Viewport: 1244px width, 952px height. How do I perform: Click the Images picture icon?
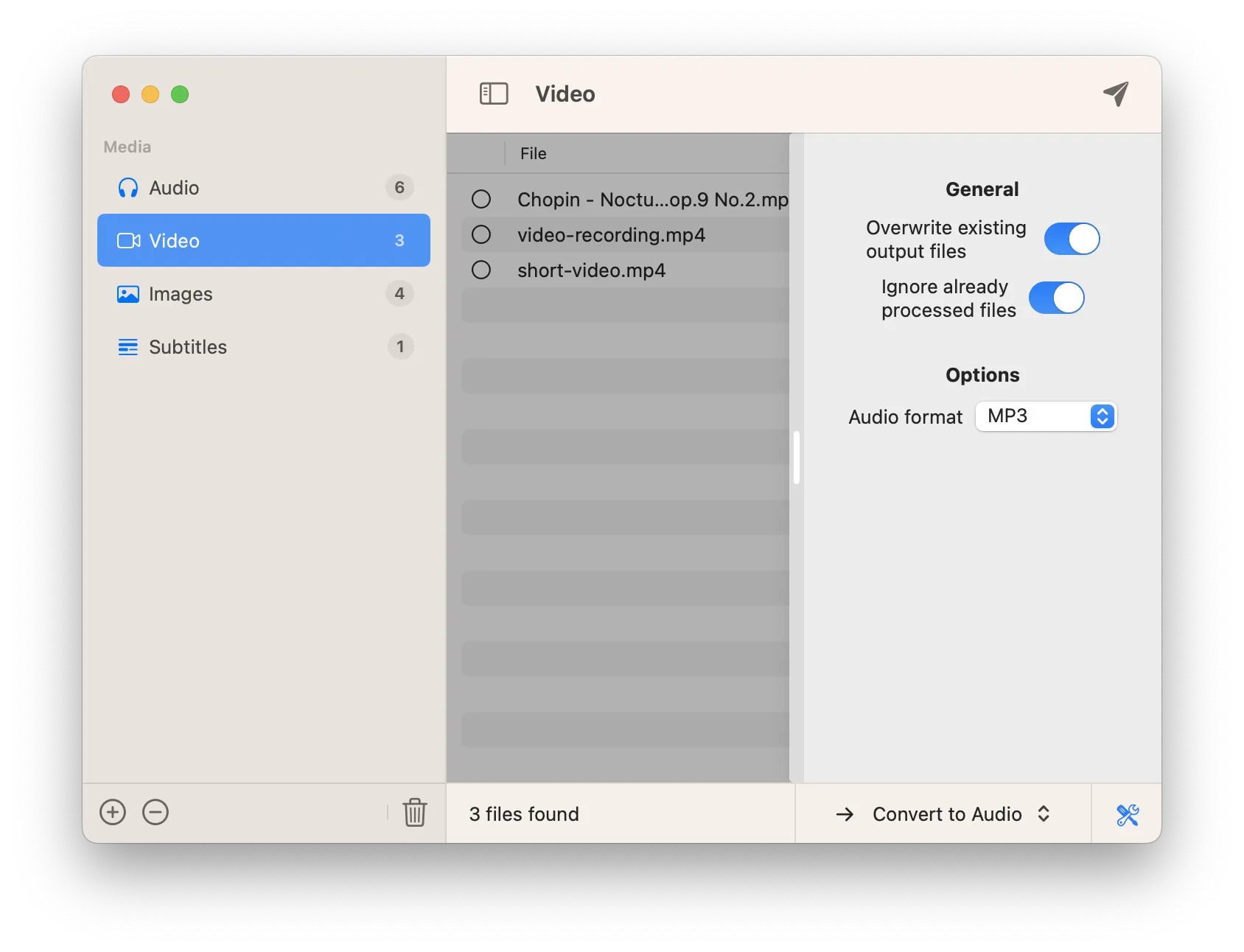(128, 294)
